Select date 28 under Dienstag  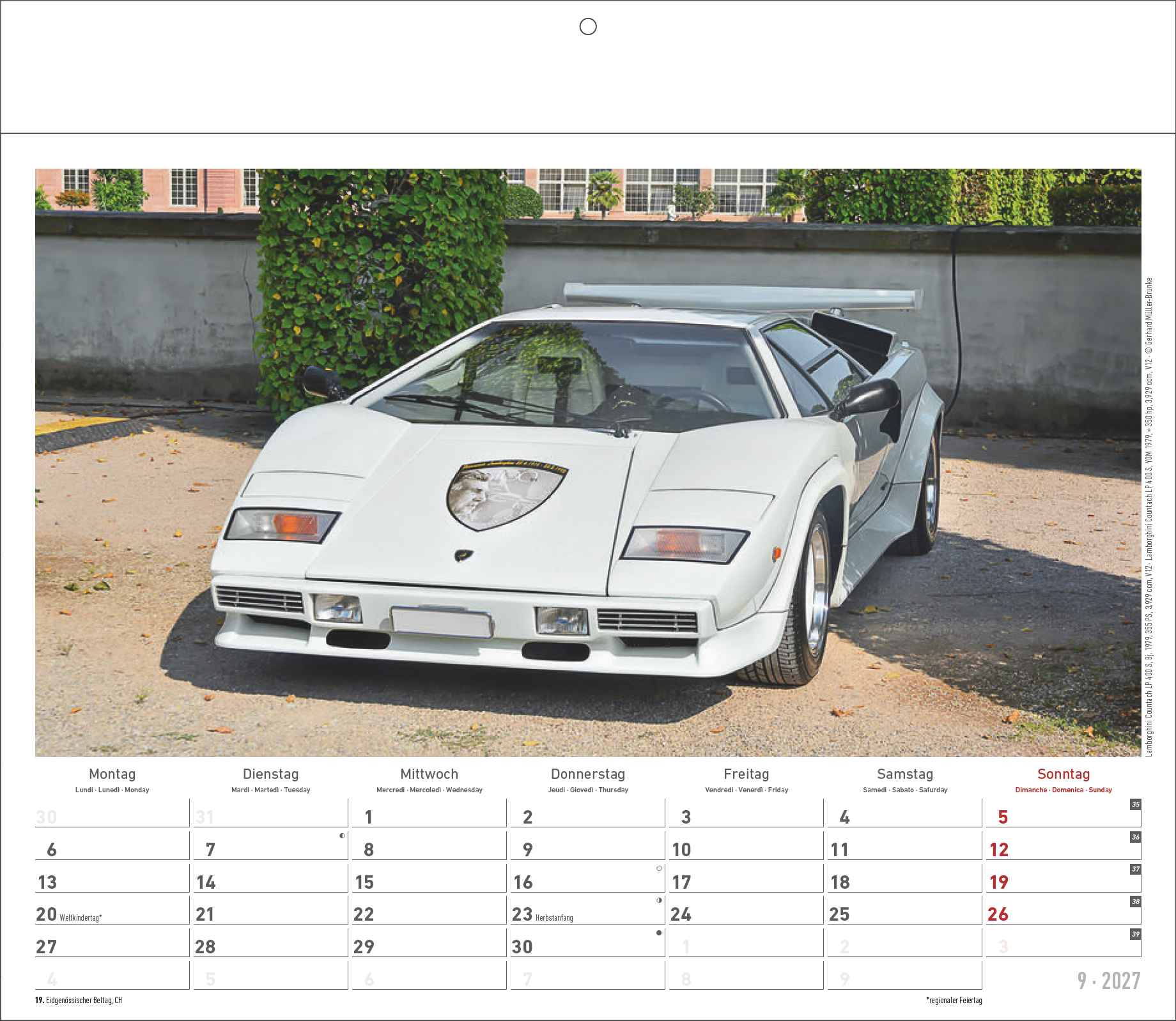pos(205,947)
